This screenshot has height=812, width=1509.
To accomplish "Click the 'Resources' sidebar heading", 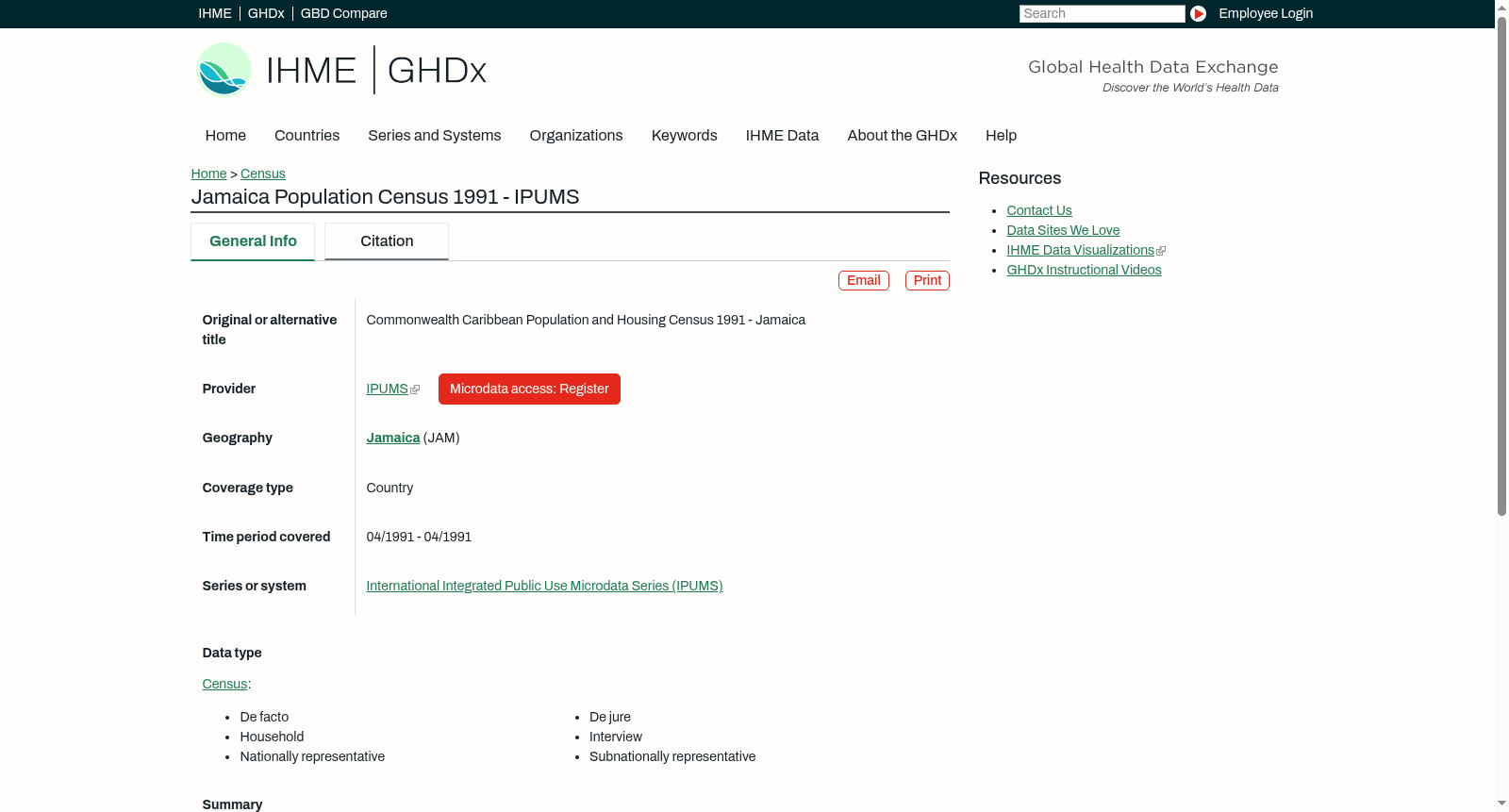I will point(1020,178).
